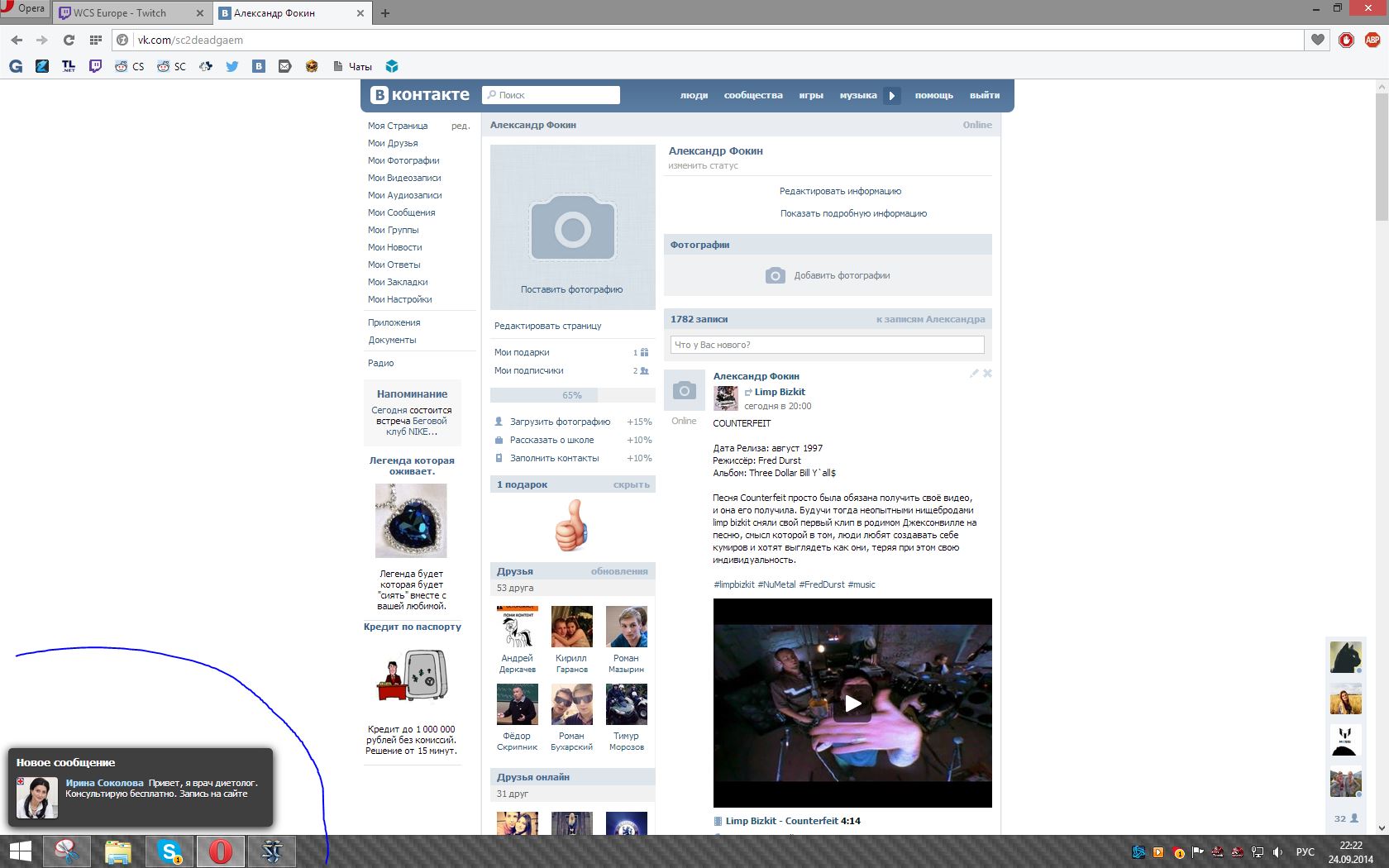Image resolution: width=1389 pixels, height=868 pixels.
Task: Delete the Limp Bizkit wall post
Action: [x=987, y=374]
